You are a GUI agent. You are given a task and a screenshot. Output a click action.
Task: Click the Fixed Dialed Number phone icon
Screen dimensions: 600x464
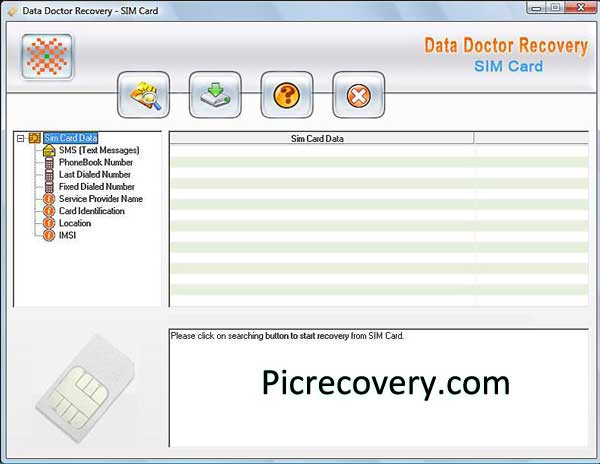click(49, 187)
